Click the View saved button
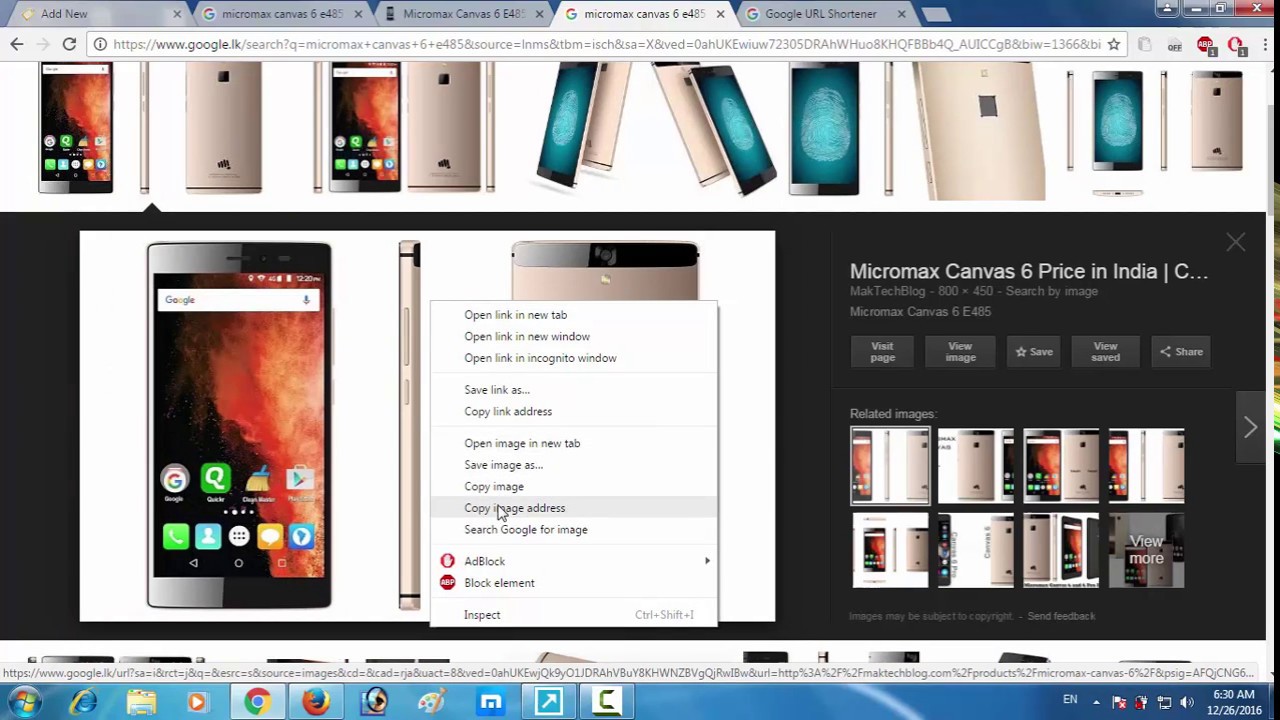This screenshot has width=1280, height=720. point(1105,352)
